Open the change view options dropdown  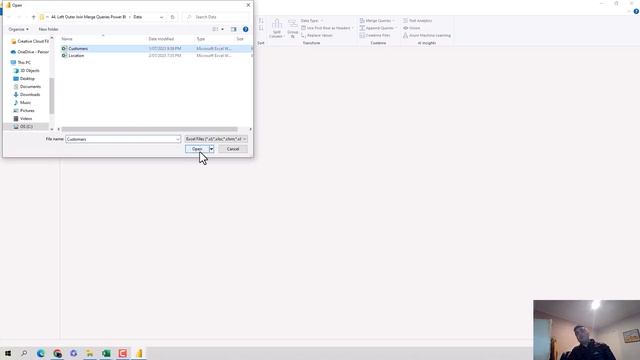222,29
